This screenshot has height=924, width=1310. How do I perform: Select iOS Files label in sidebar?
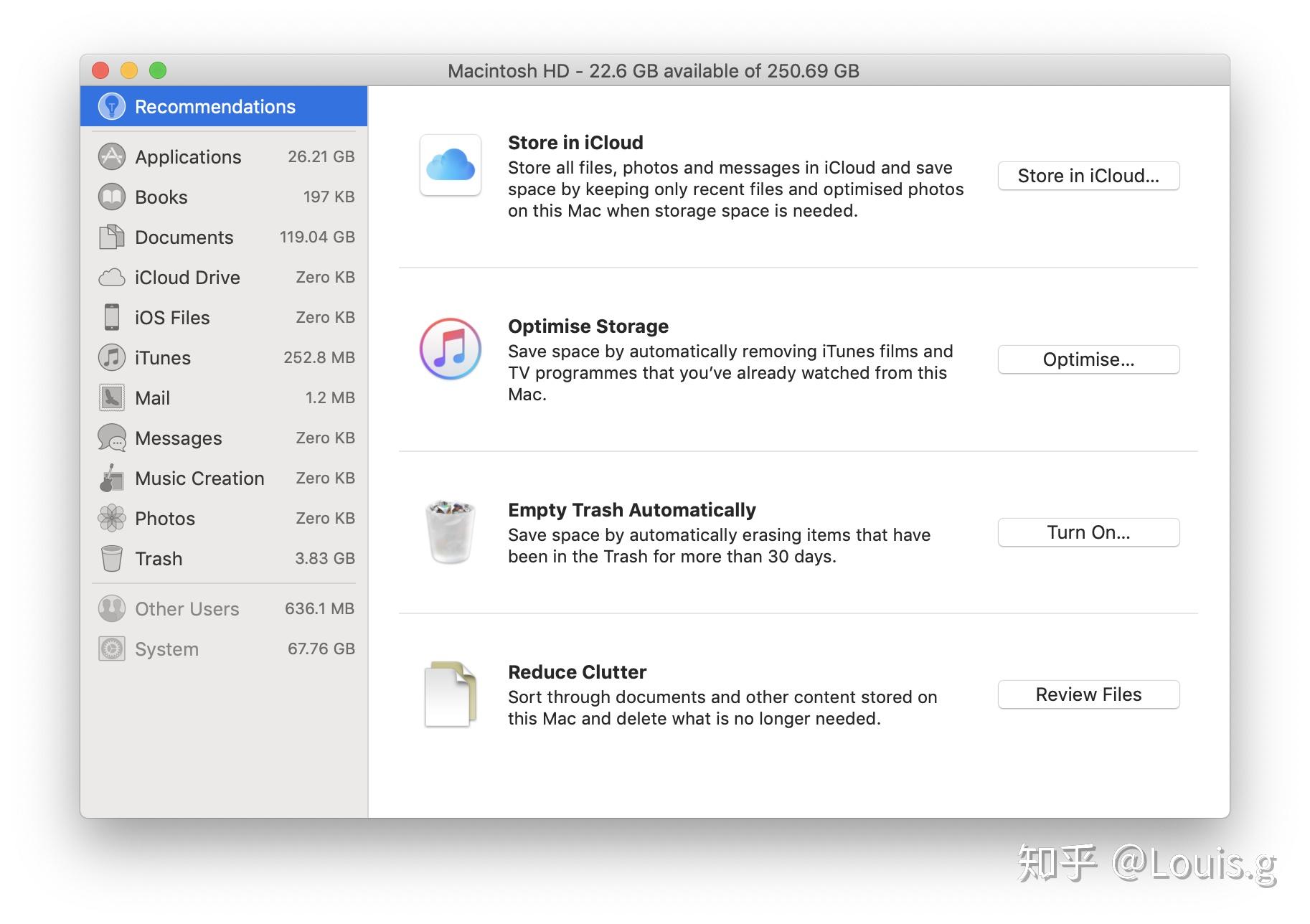coord(172,318)
